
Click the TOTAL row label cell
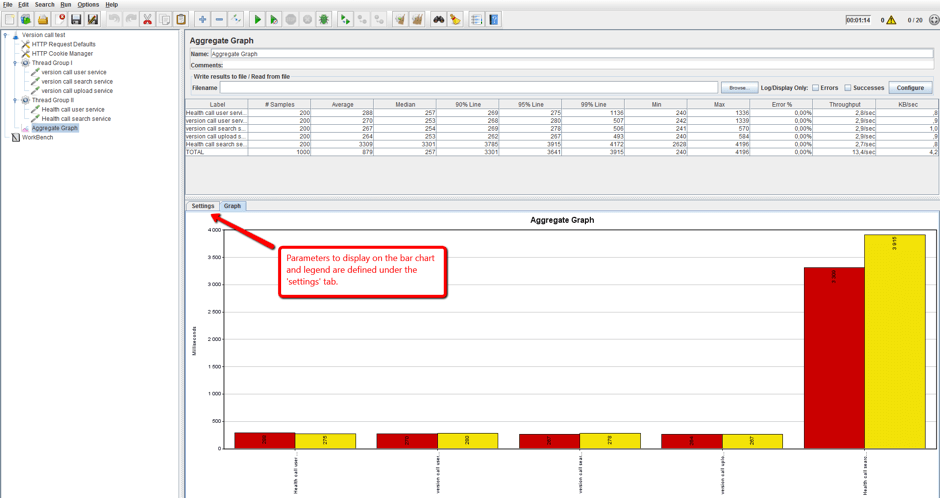[x=216, y=152]
